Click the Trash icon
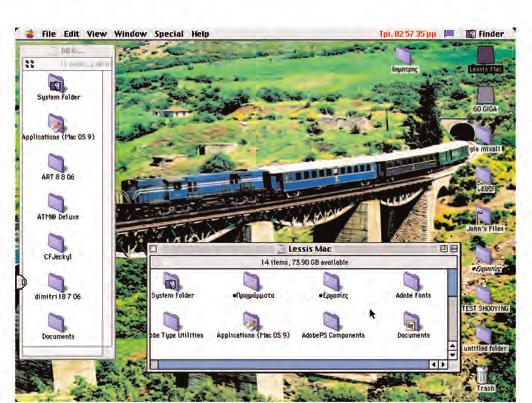Viewport: 532px width, 403px height. 484,379
